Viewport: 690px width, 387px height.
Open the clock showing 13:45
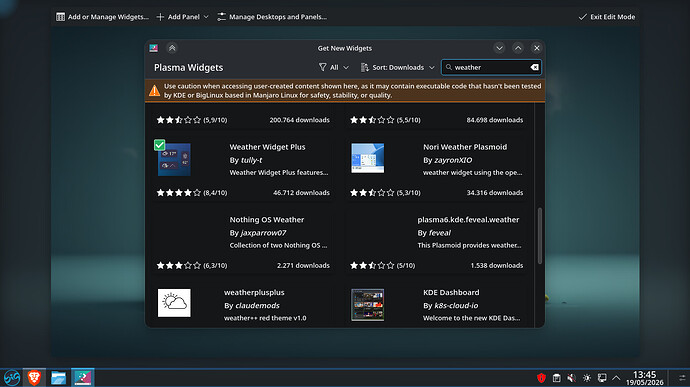pos(644,378)
